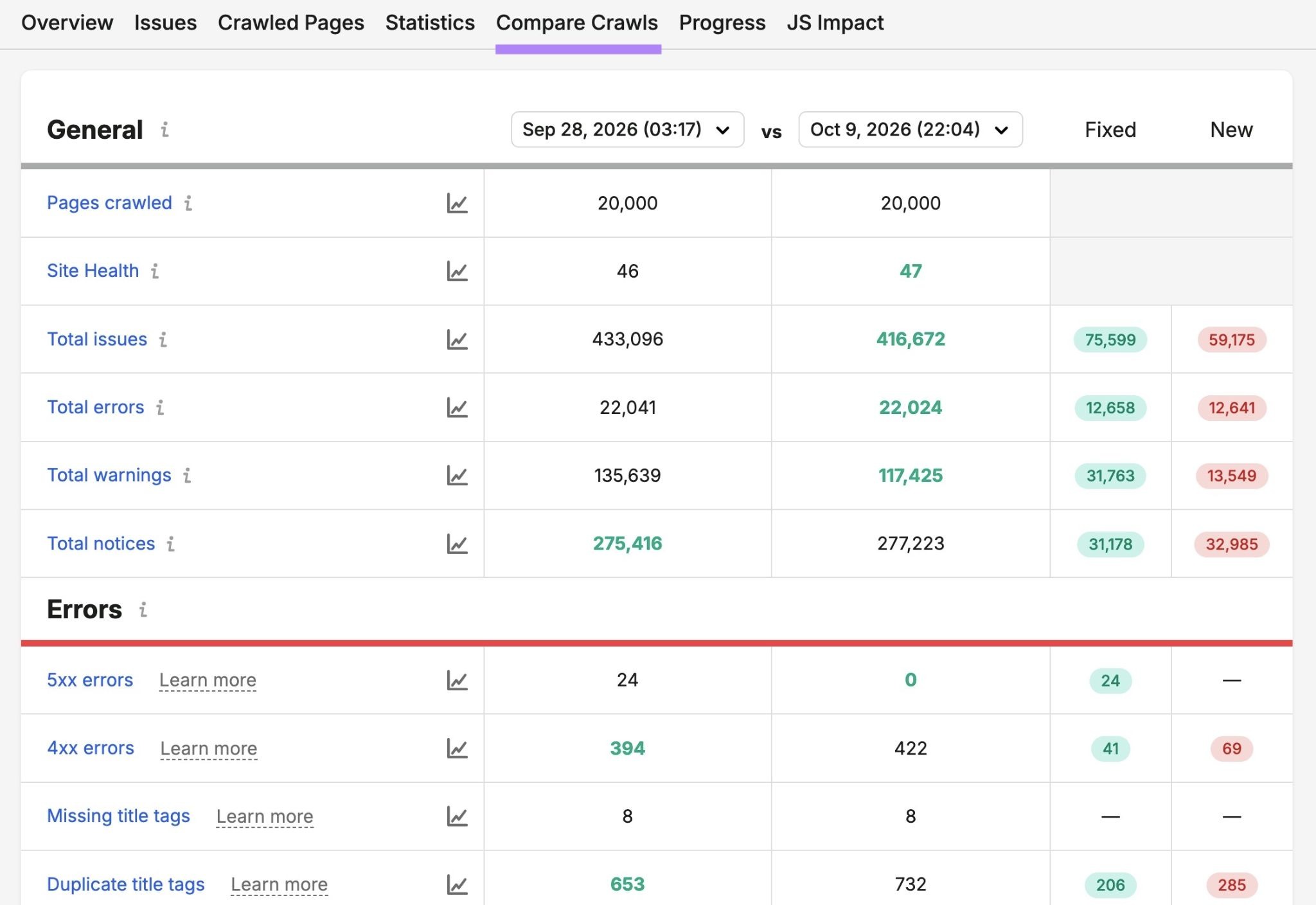1316x905 pixels.
Task: Open the Oct 9, 2026 crawl date dropdown
Action: (911, 130)
